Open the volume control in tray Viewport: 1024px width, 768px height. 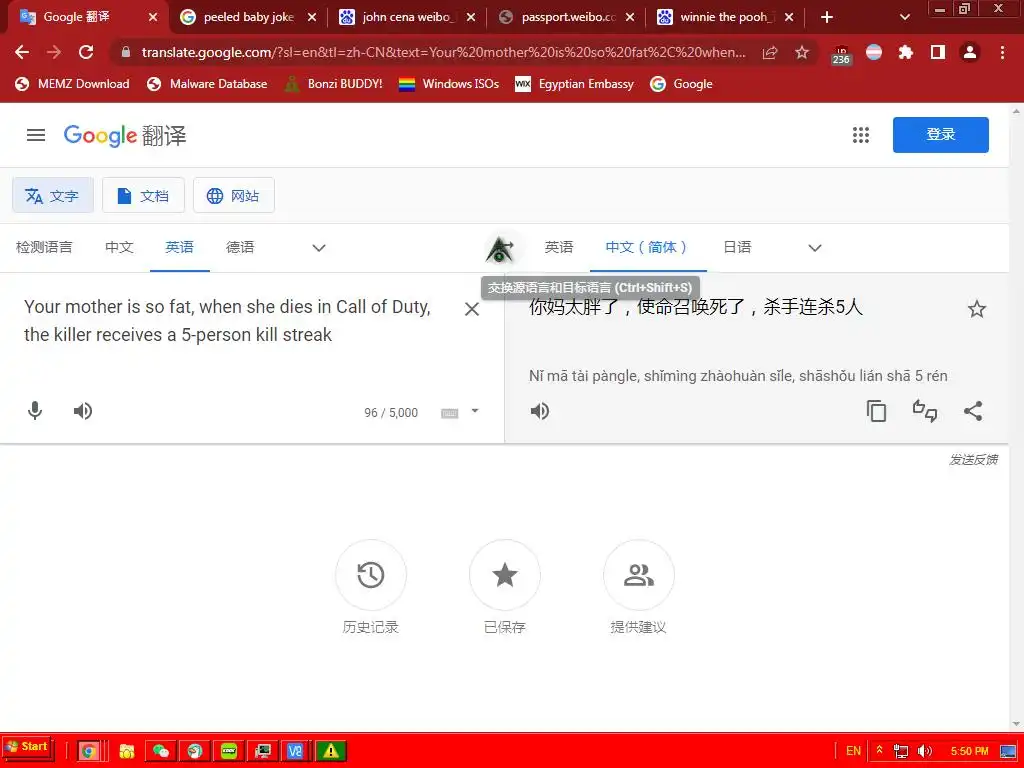[924, 751]
